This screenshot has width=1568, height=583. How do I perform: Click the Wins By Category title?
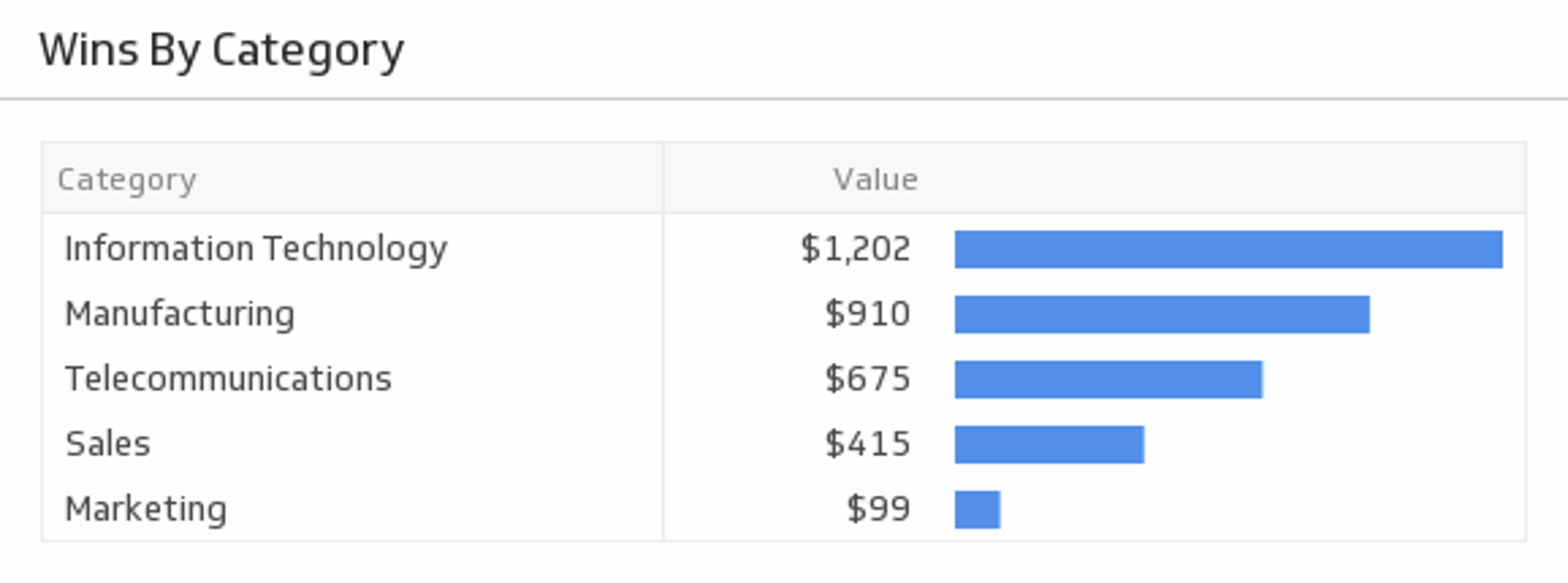(221, 51)
